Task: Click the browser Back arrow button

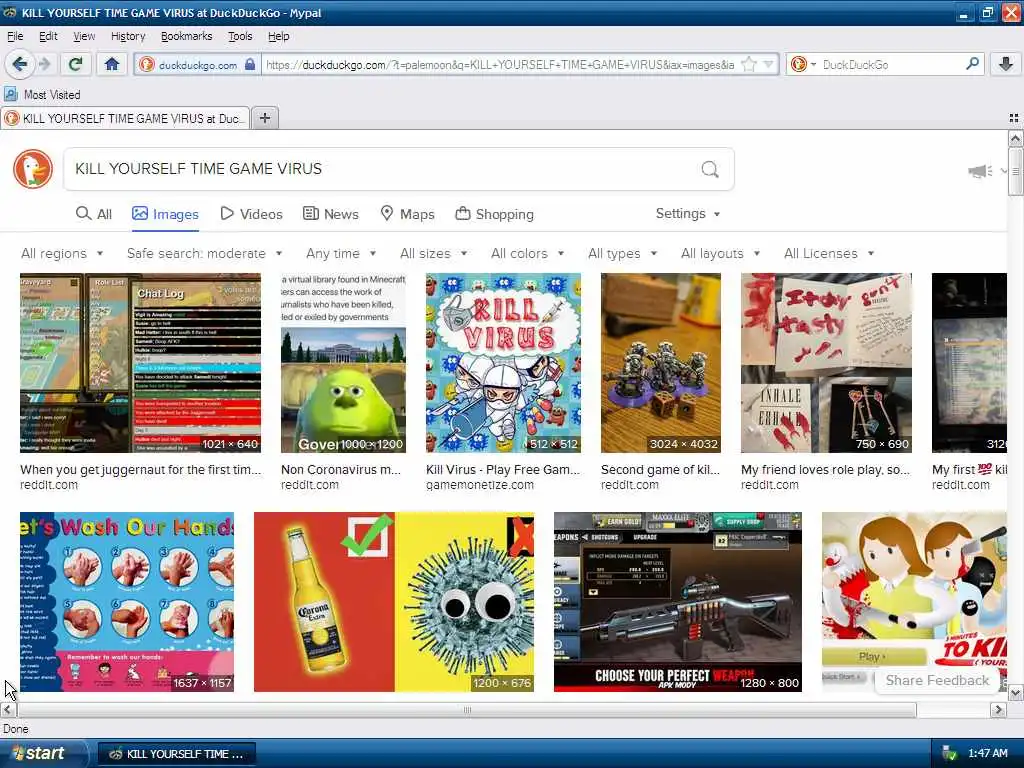Action: 20,64
